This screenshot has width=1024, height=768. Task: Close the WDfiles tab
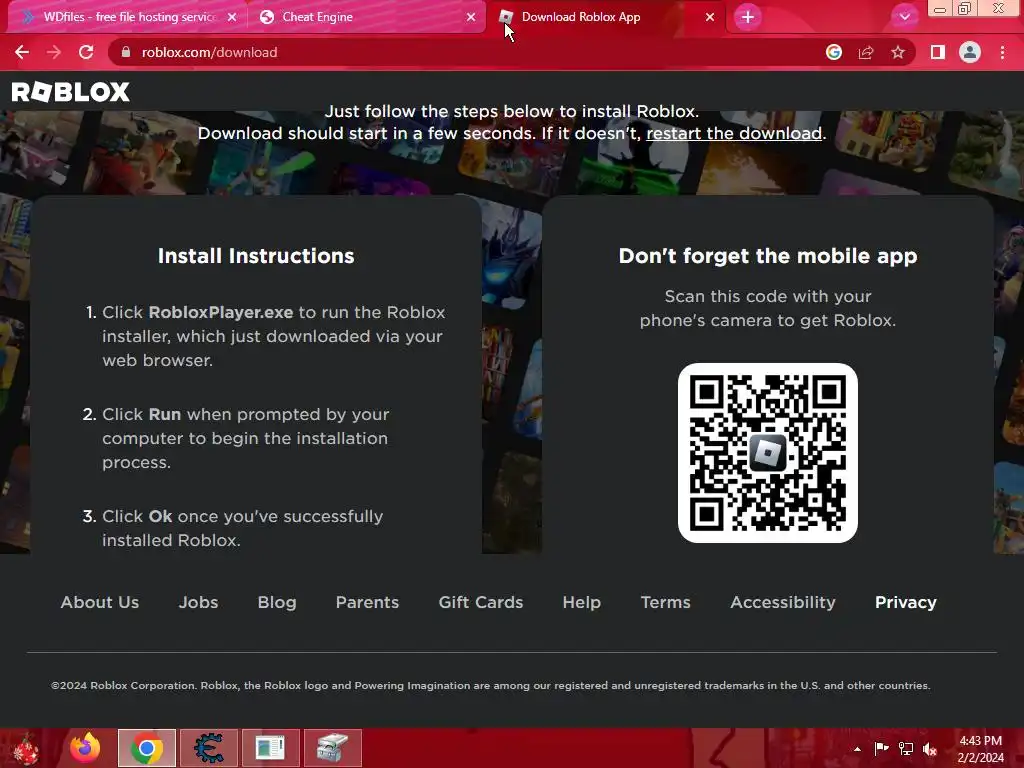232,18
